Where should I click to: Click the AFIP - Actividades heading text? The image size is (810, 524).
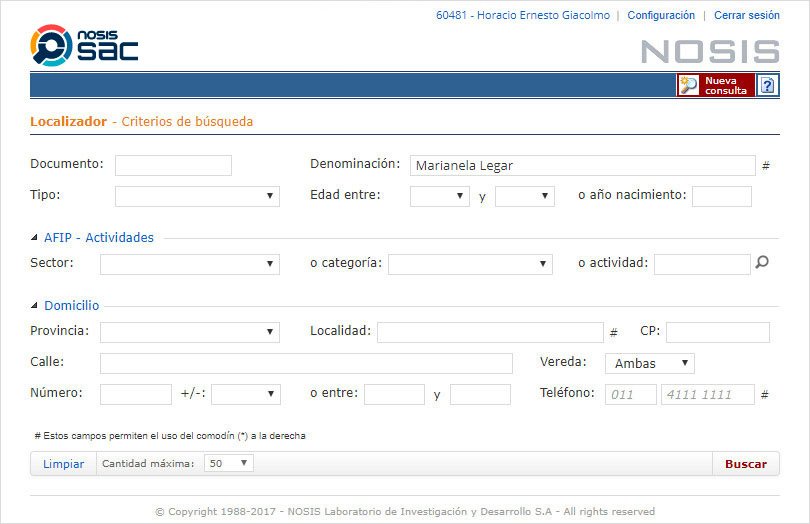(99, 238)
